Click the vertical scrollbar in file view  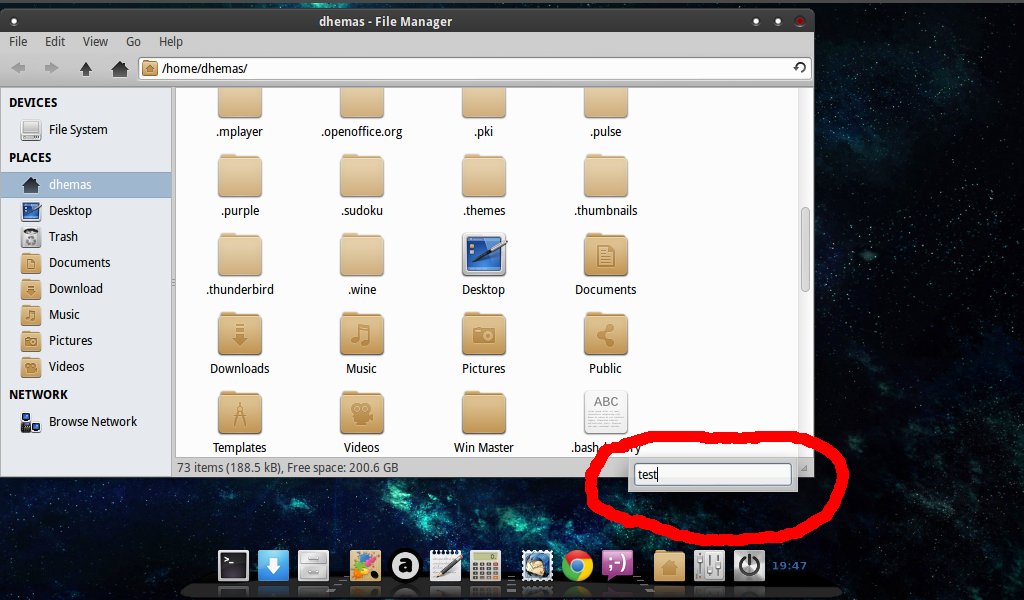click(805, 250)
